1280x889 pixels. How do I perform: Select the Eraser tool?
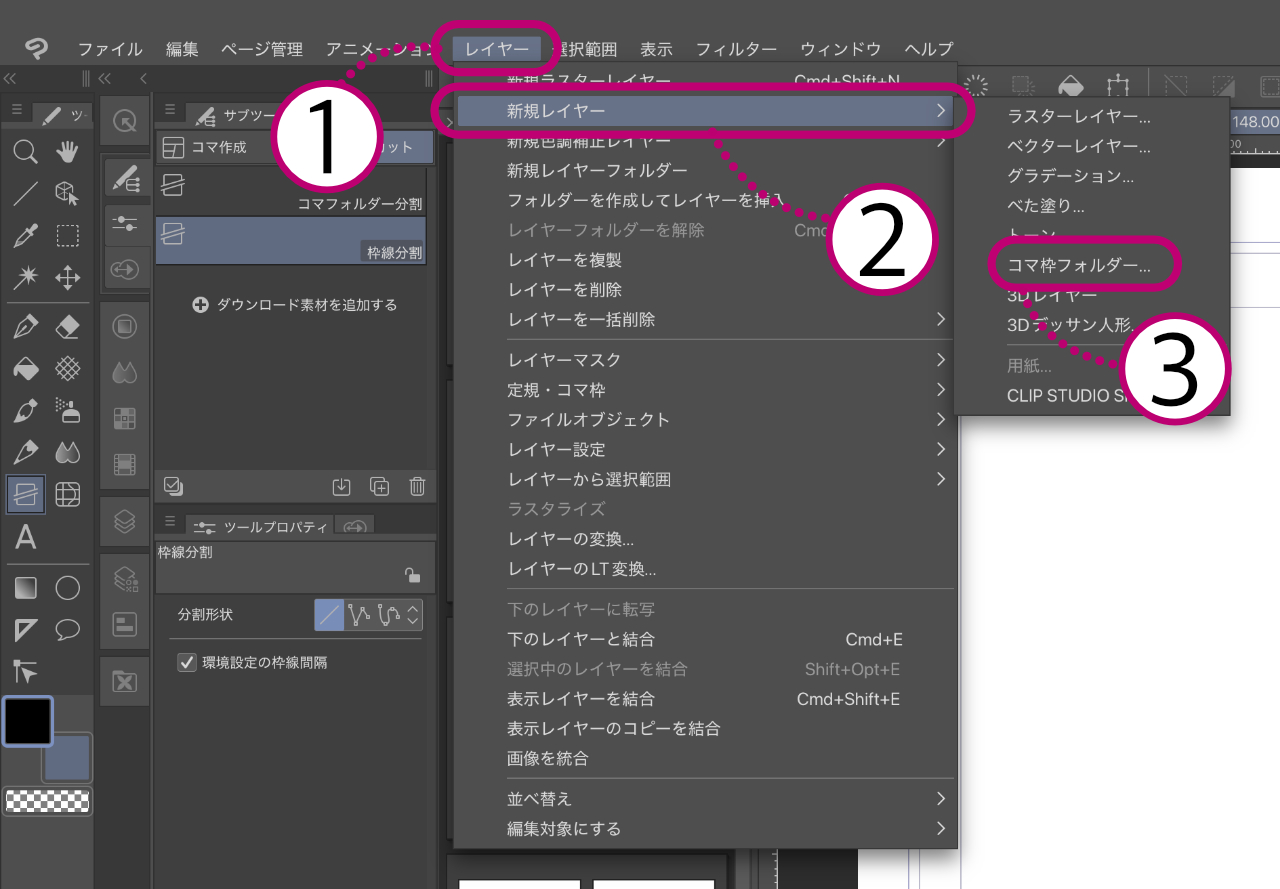67,326
